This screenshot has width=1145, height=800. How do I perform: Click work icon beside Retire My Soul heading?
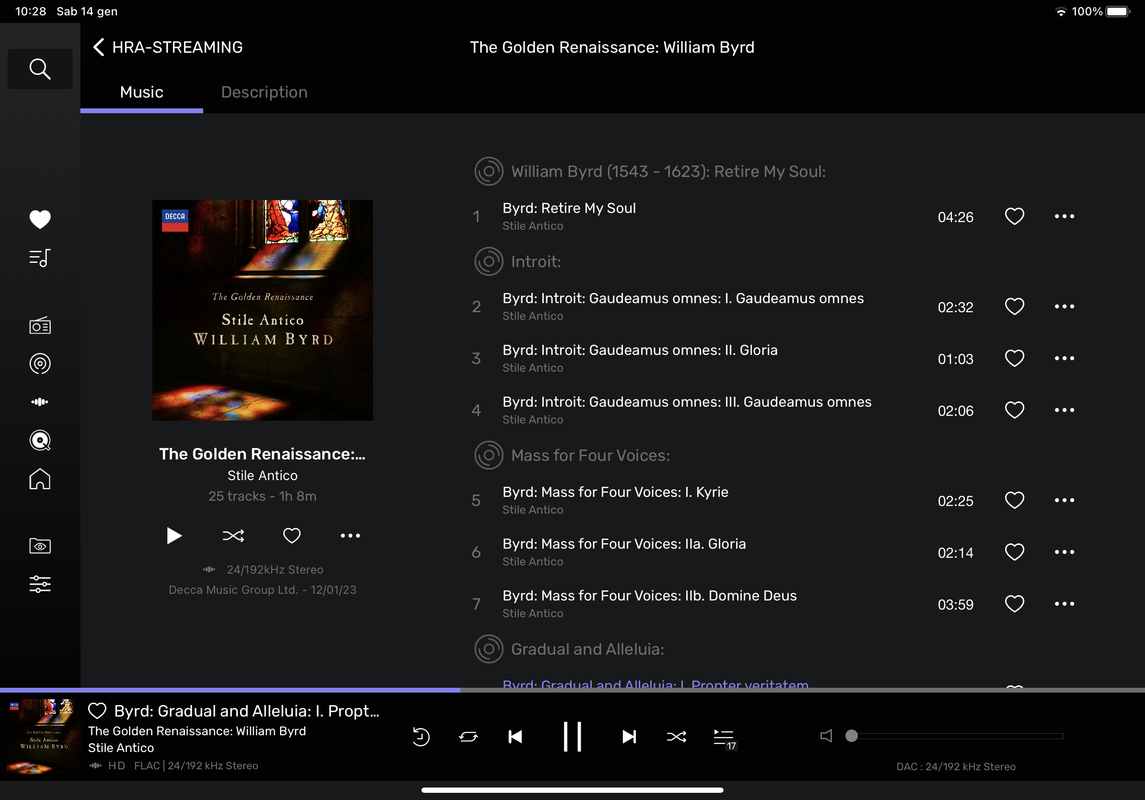489,172
